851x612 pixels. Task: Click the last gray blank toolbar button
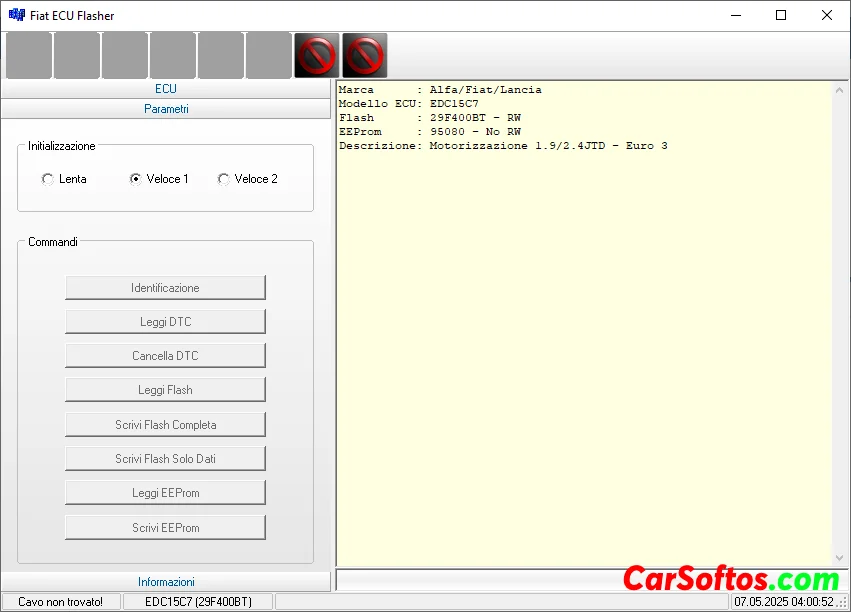coord(269,55)
